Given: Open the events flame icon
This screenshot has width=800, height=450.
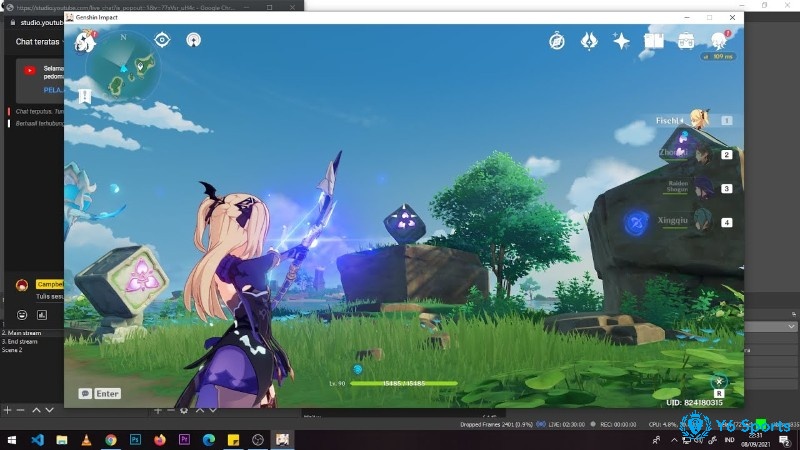Looking at the screenshot, I should point(589,41).
